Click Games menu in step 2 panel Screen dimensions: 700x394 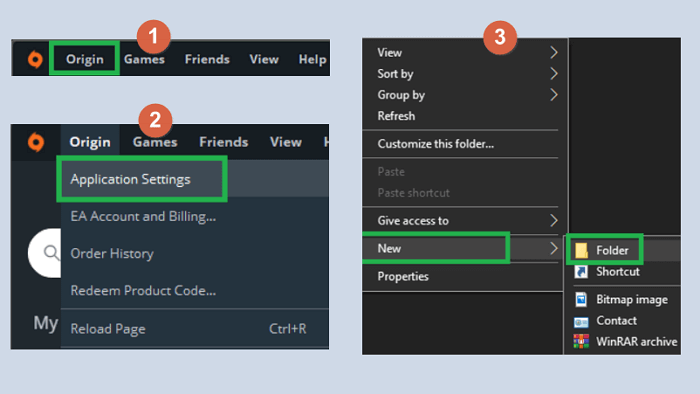pyautogui.click(x=155, y=142)
